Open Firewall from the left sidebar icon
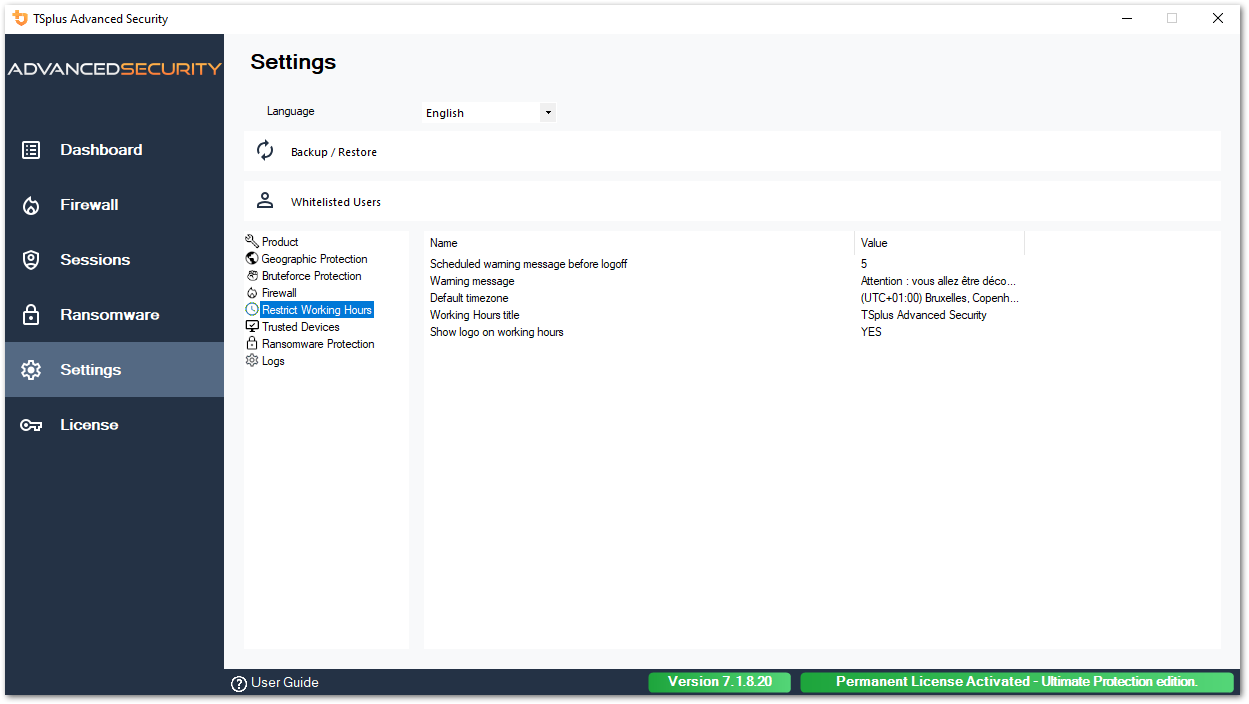1249x704 pixels. click(31, 204)
